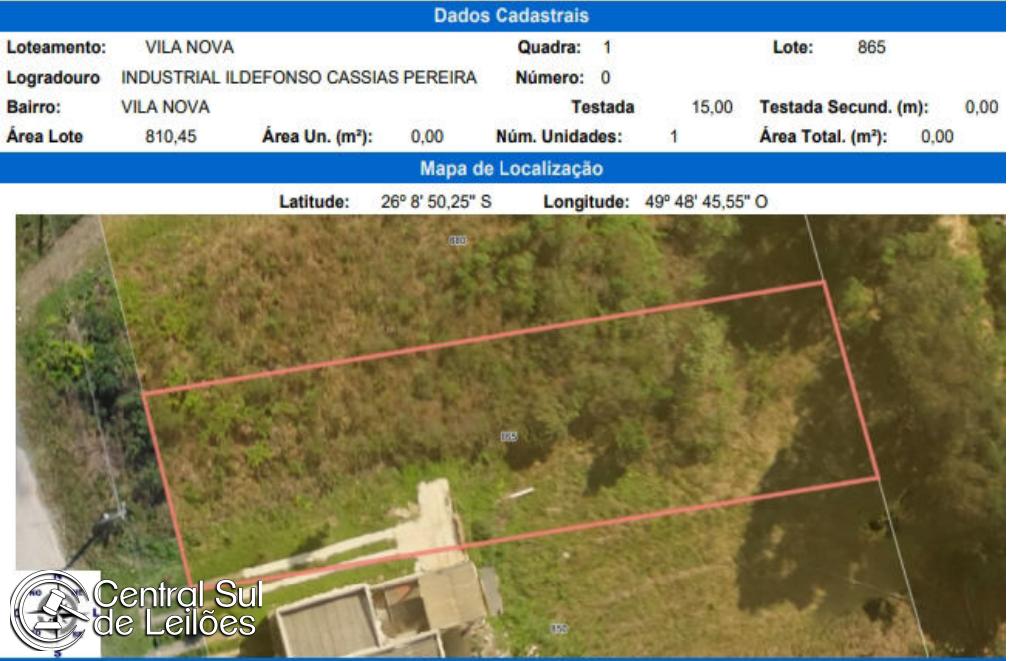
Task: Select the Longitude coordinate value
Action: tap(706, 202)
